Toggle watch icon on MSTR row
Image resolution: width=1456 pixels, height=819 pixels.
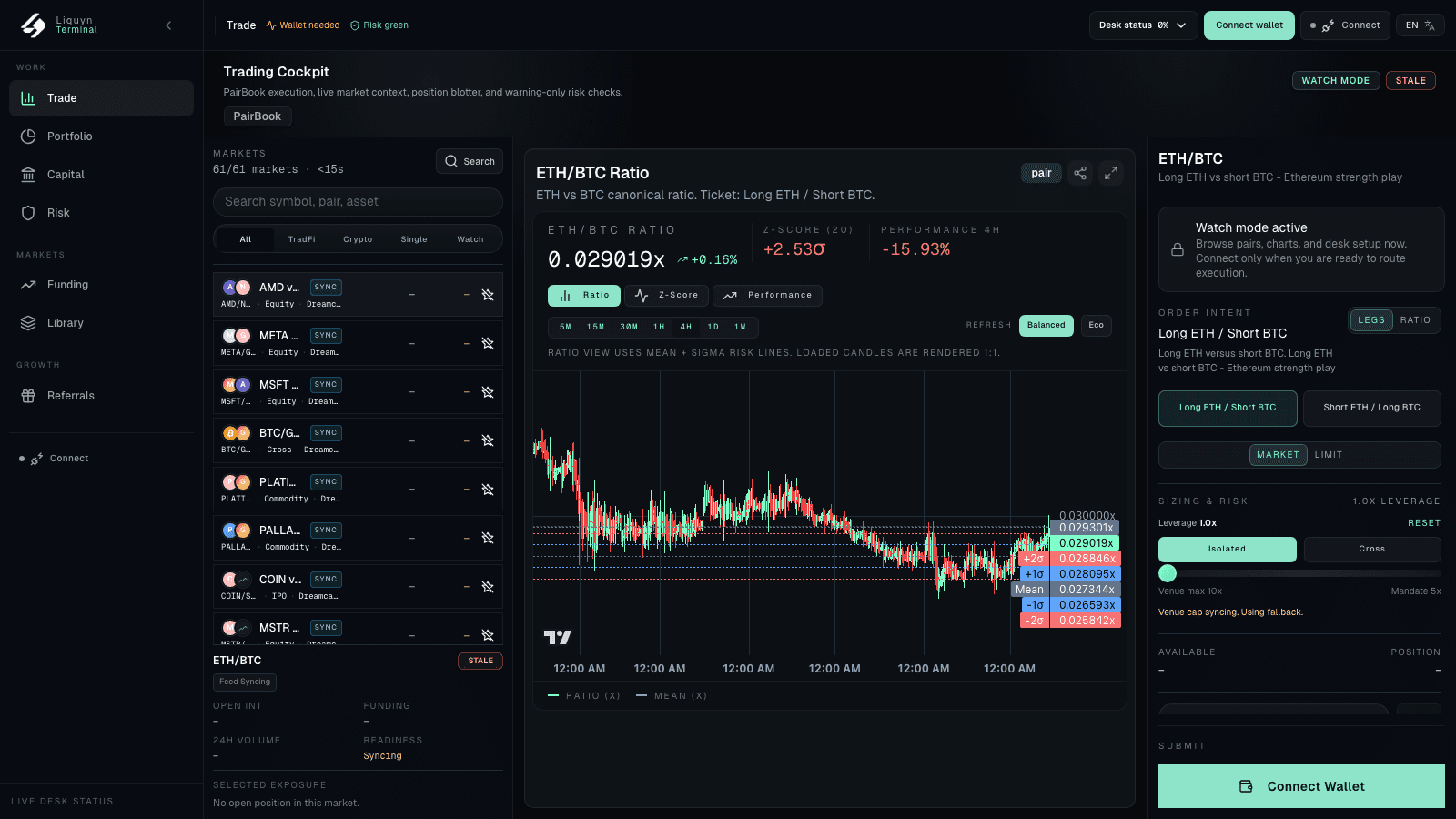[x=488, y=634]
